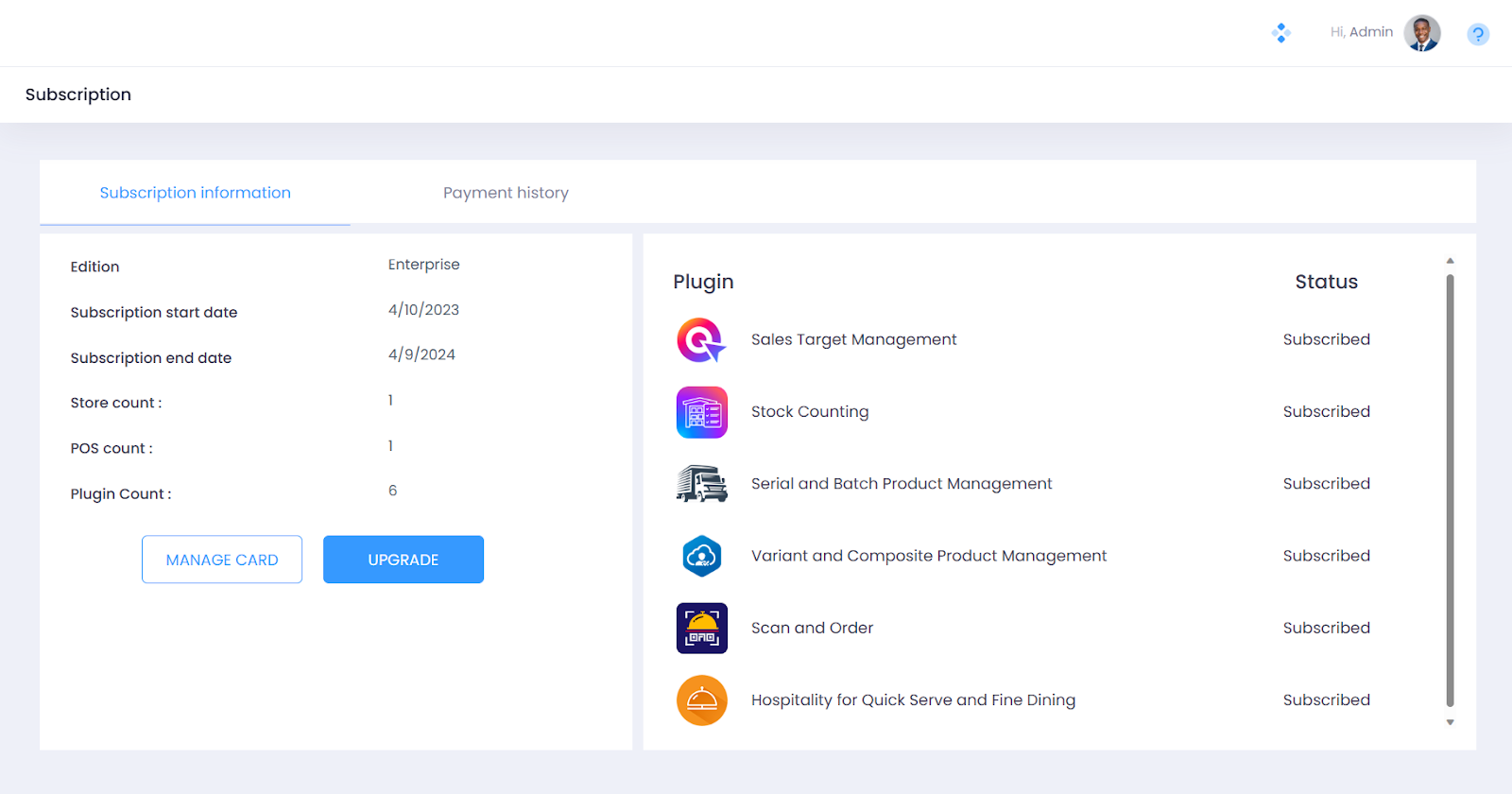Click the Hi, Admin greeting text
This screenshot has height=794, width=1512.
[1361, 32]
